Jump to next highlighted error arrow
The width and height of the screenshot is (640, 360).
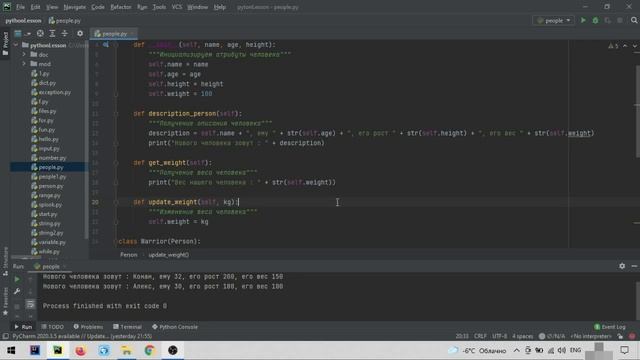click(x=634, y=46)
